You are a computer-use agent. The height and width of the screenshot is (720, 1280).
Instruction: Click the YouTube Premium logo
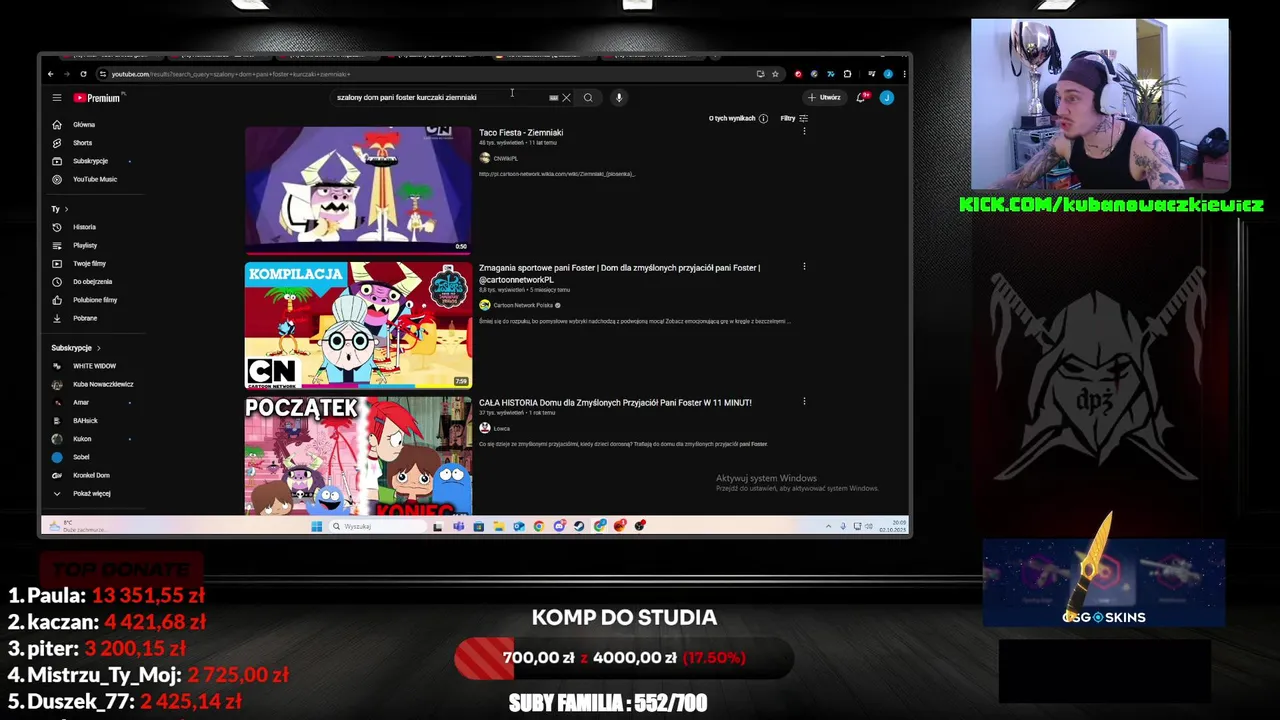(97, 98)
